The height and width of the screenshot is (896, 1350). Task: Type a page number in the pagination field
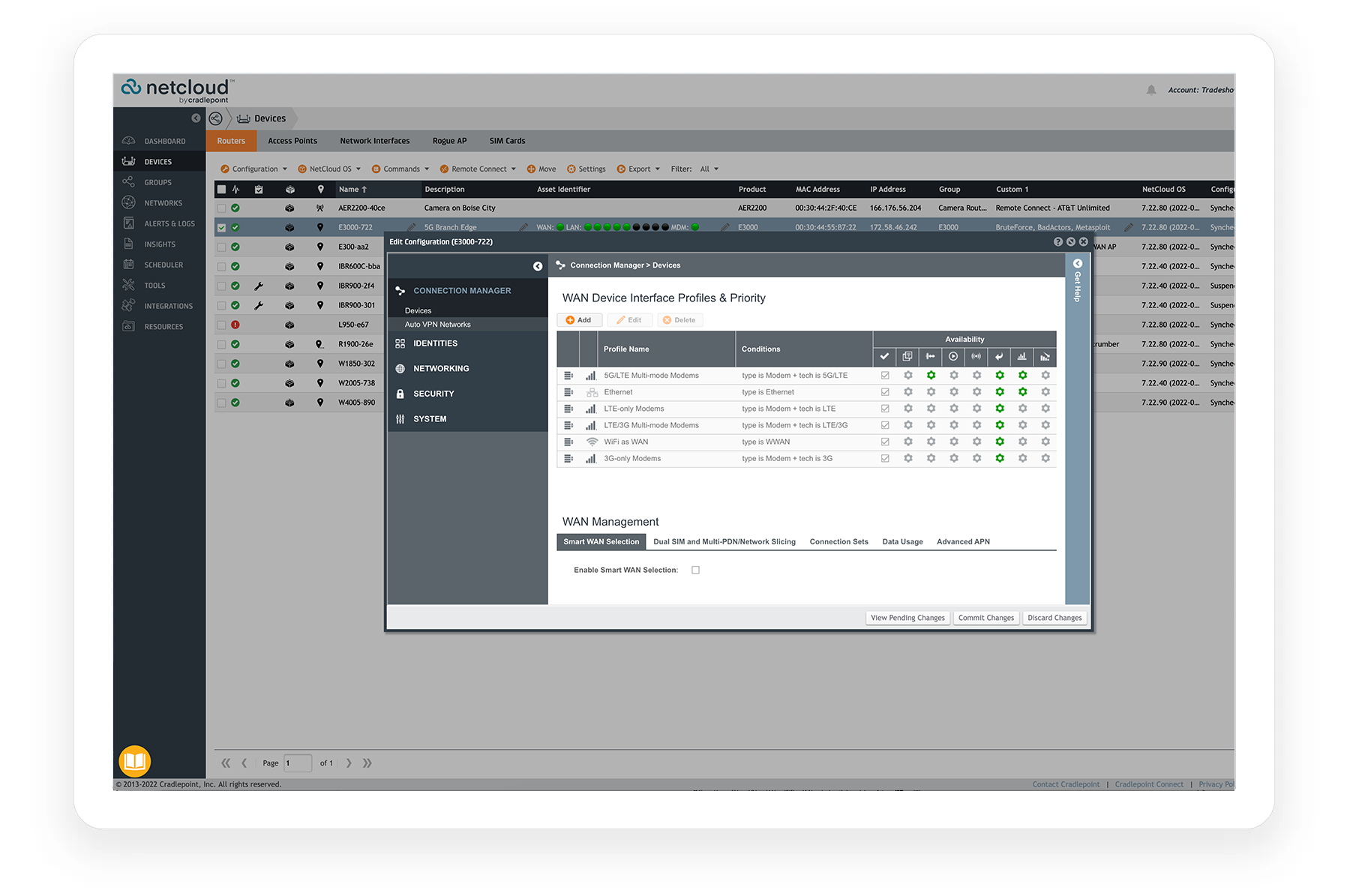tap(298, 763)
